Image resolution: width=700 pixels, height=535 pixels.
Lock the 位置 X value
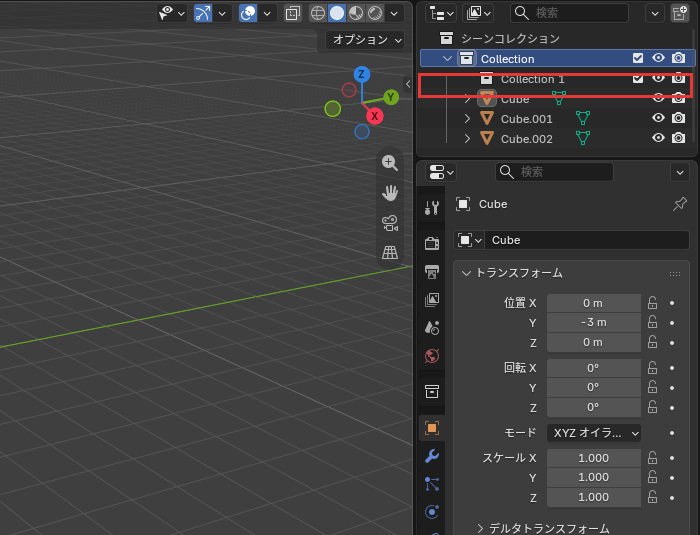click(652, 303)
